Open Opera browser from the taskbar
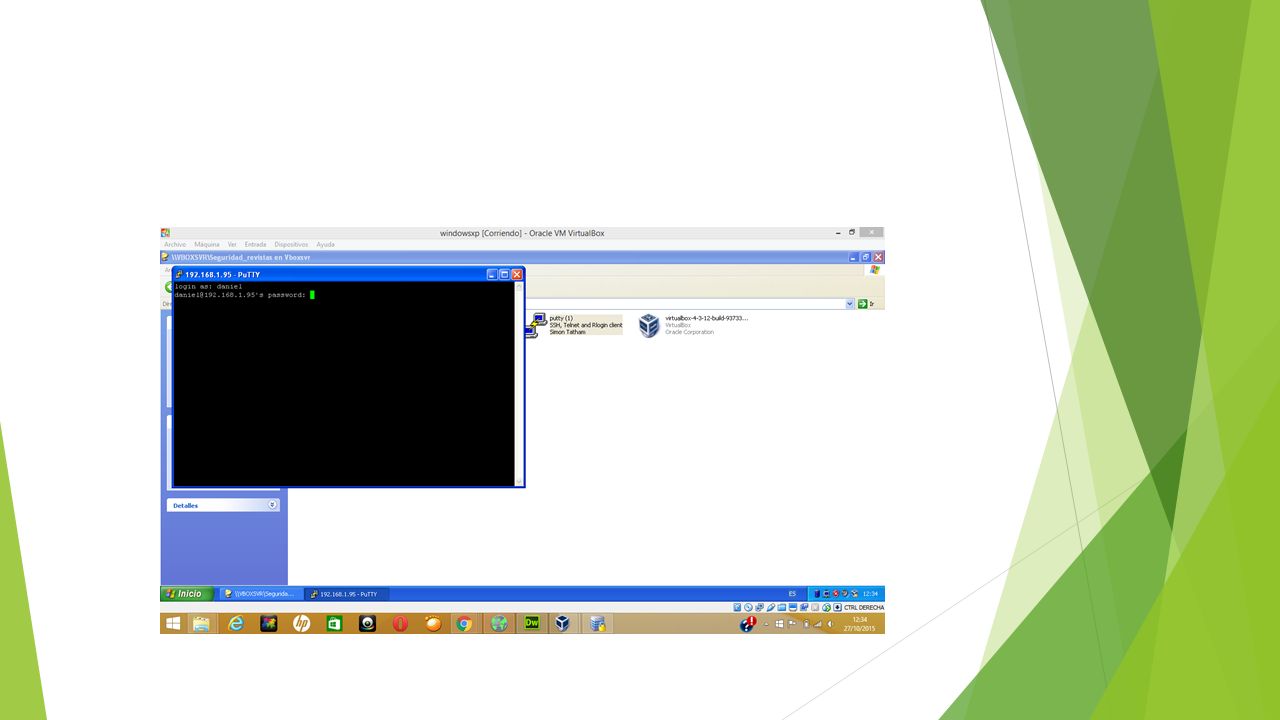 tap(400, 623)
